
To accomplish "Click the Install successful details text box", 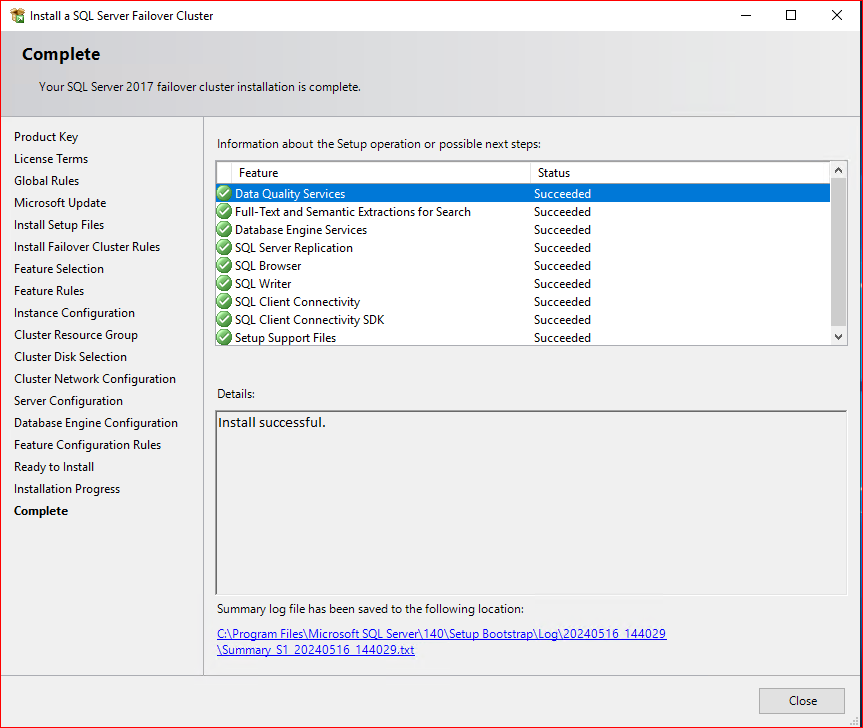I will [531, 502].
